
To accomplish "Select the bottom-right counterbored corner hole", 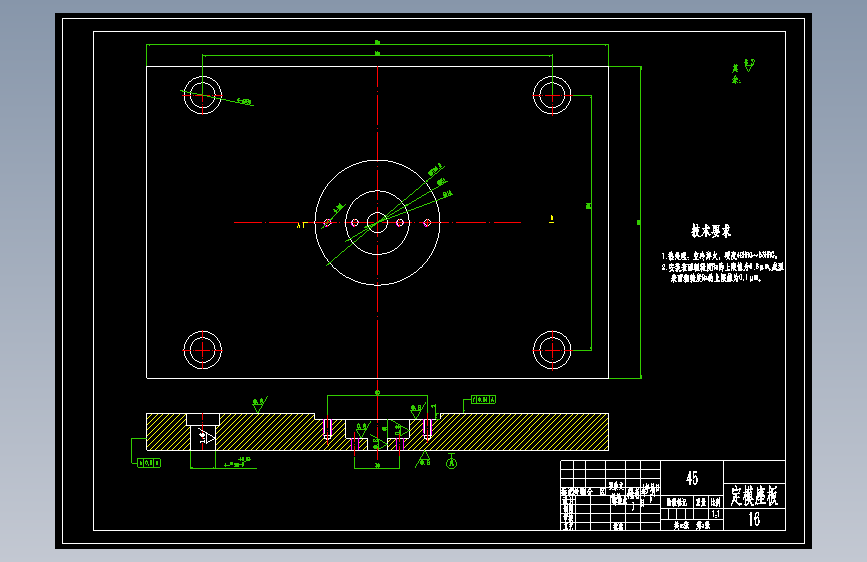I will [x=552, y=350].
